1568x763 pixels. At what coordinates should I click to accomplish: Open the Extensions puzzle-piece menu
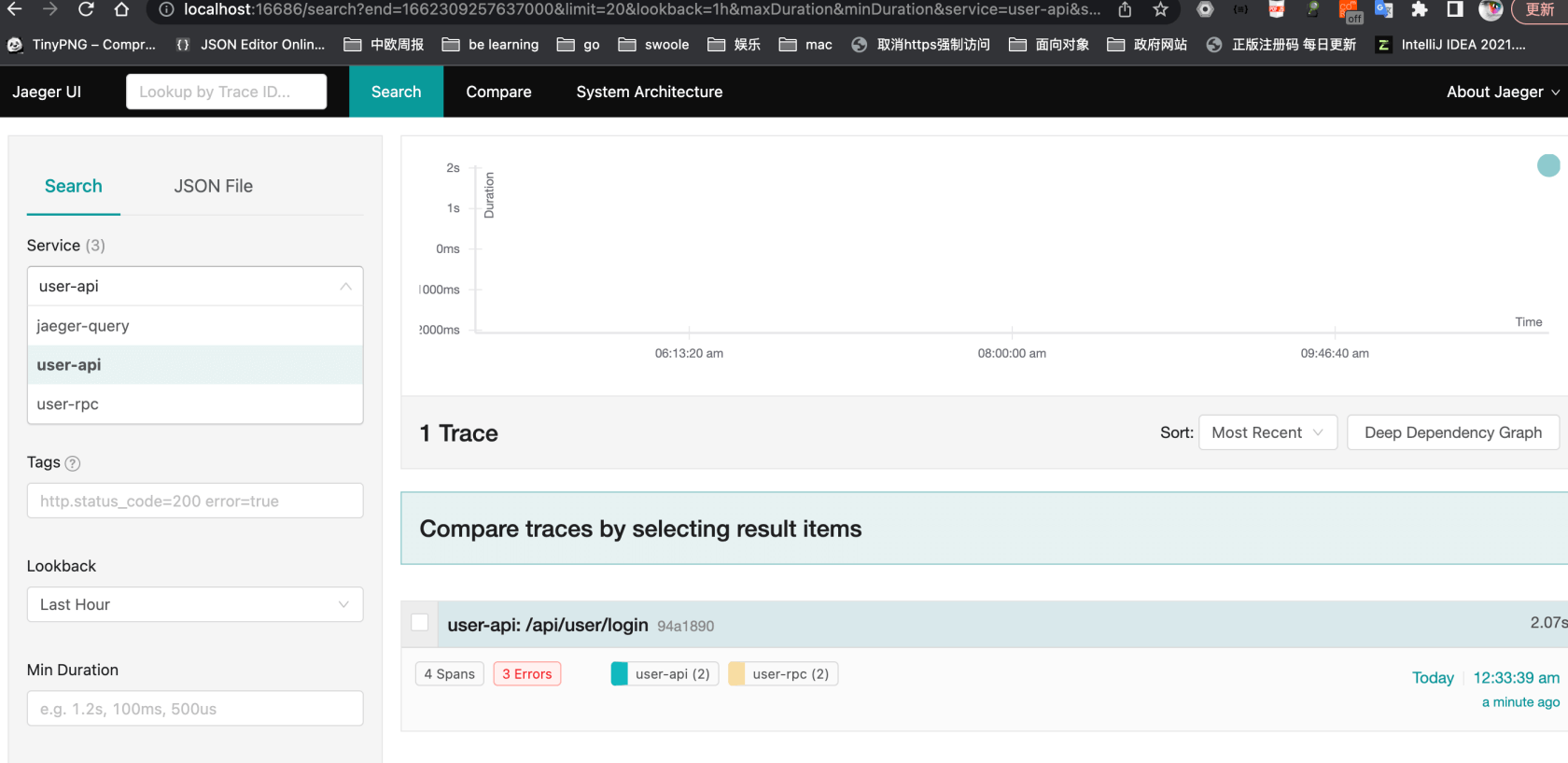1420,9
